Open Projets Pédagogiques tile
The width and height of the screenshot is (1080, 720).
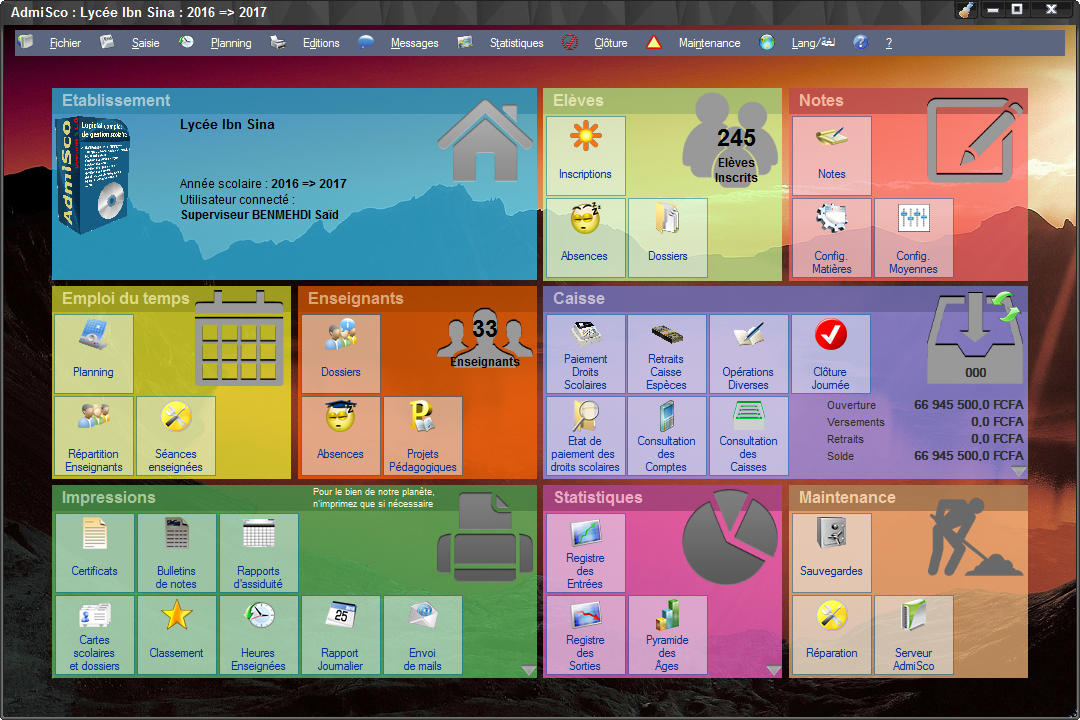[x=422, y=435]
